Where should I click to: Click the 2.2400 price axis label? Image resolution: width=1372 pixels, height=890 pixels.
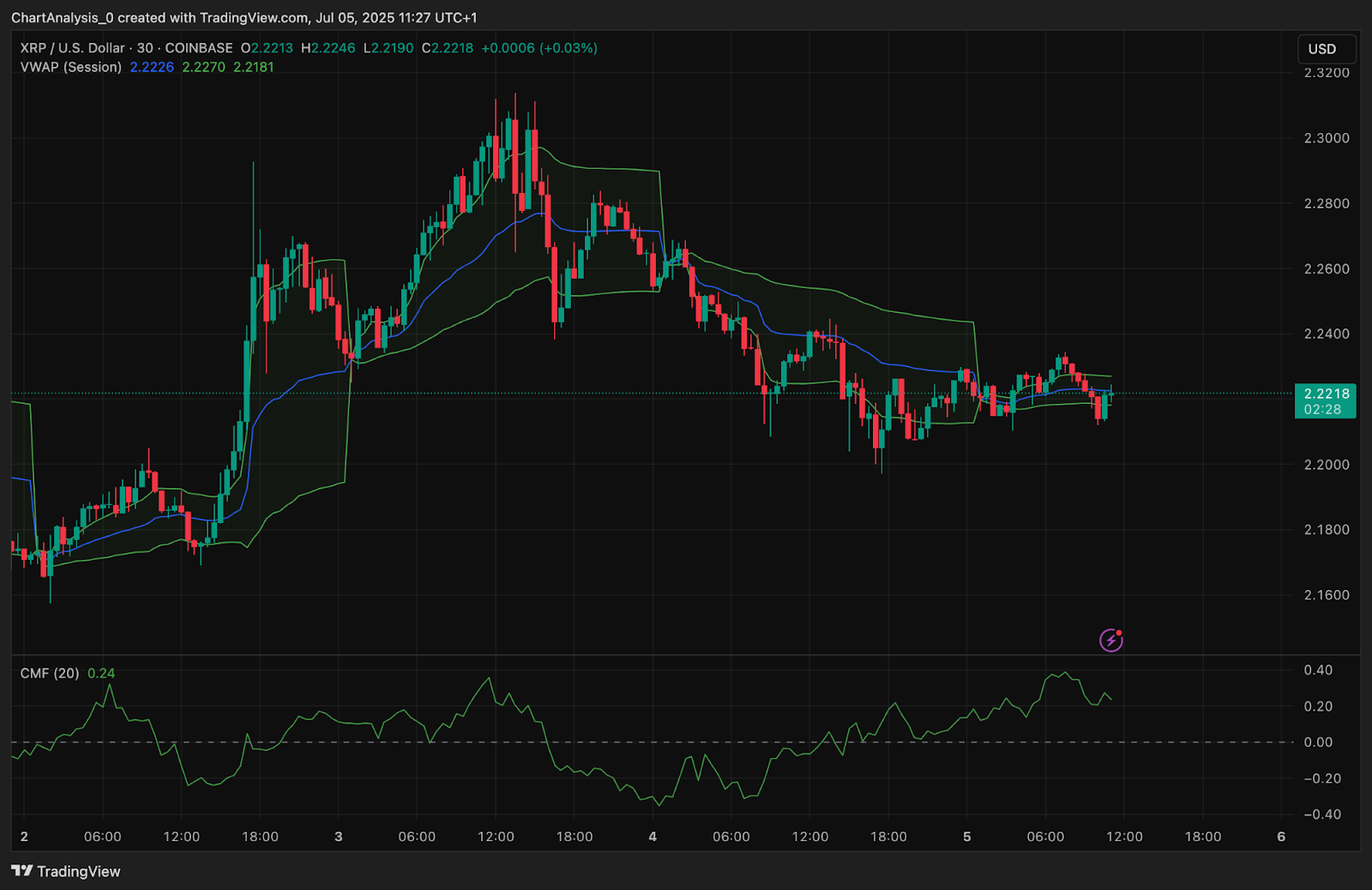(x=1327, y=334)
